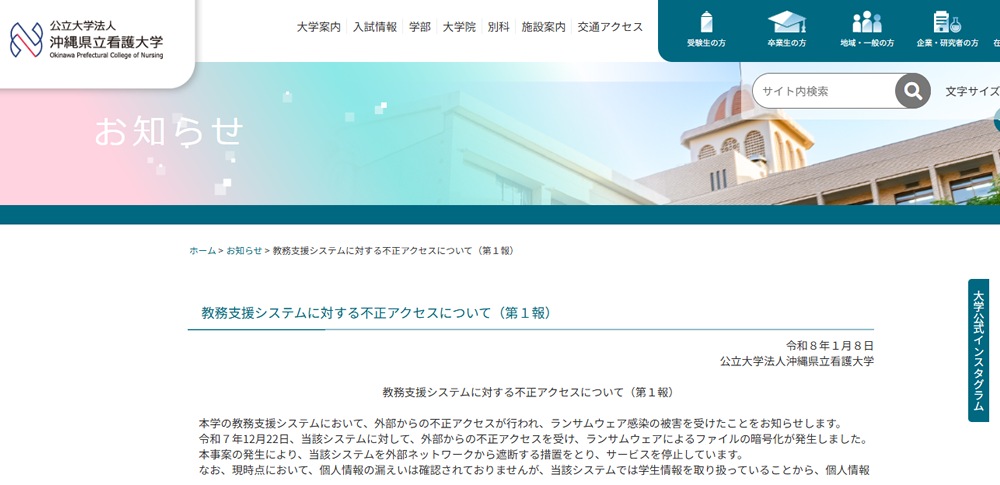
Task: Follow the お知らせ breadcrumb link
Action: [244, 250]
